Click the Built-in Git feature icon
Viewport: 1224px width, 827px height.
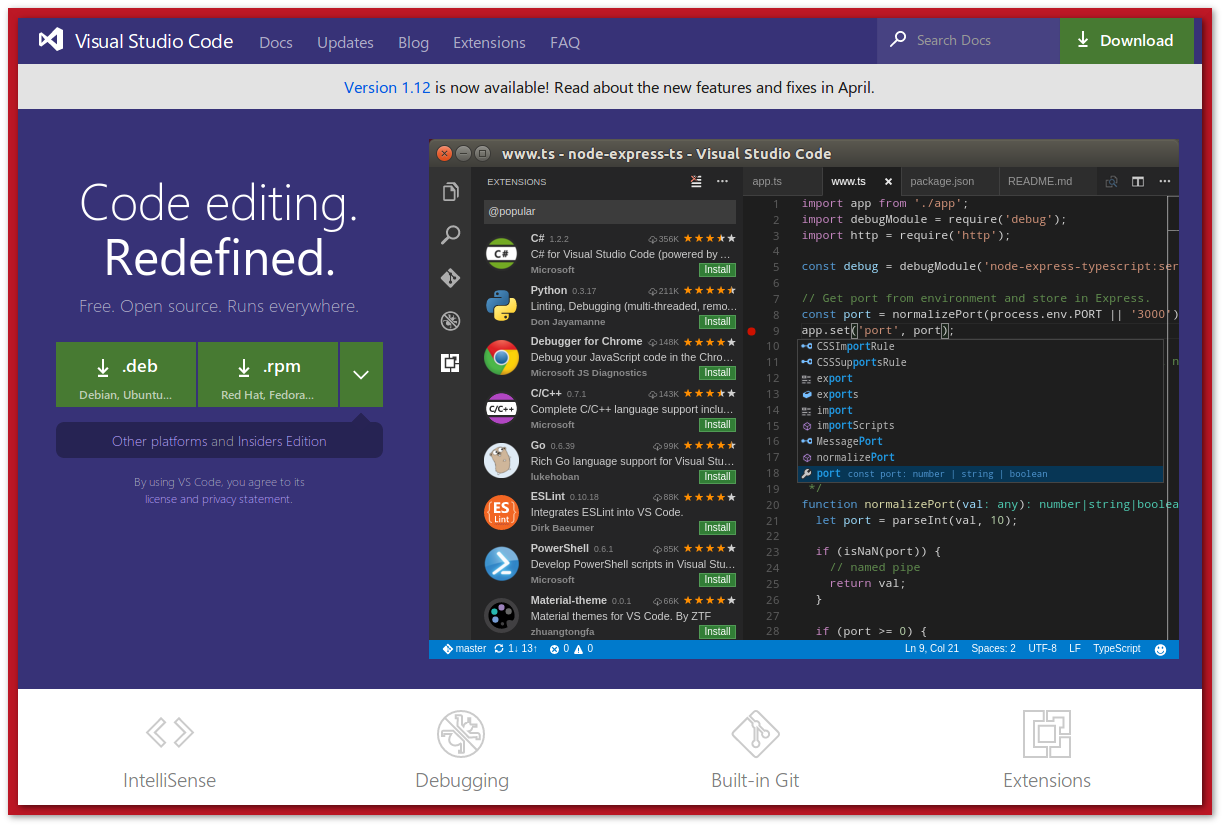755,734
